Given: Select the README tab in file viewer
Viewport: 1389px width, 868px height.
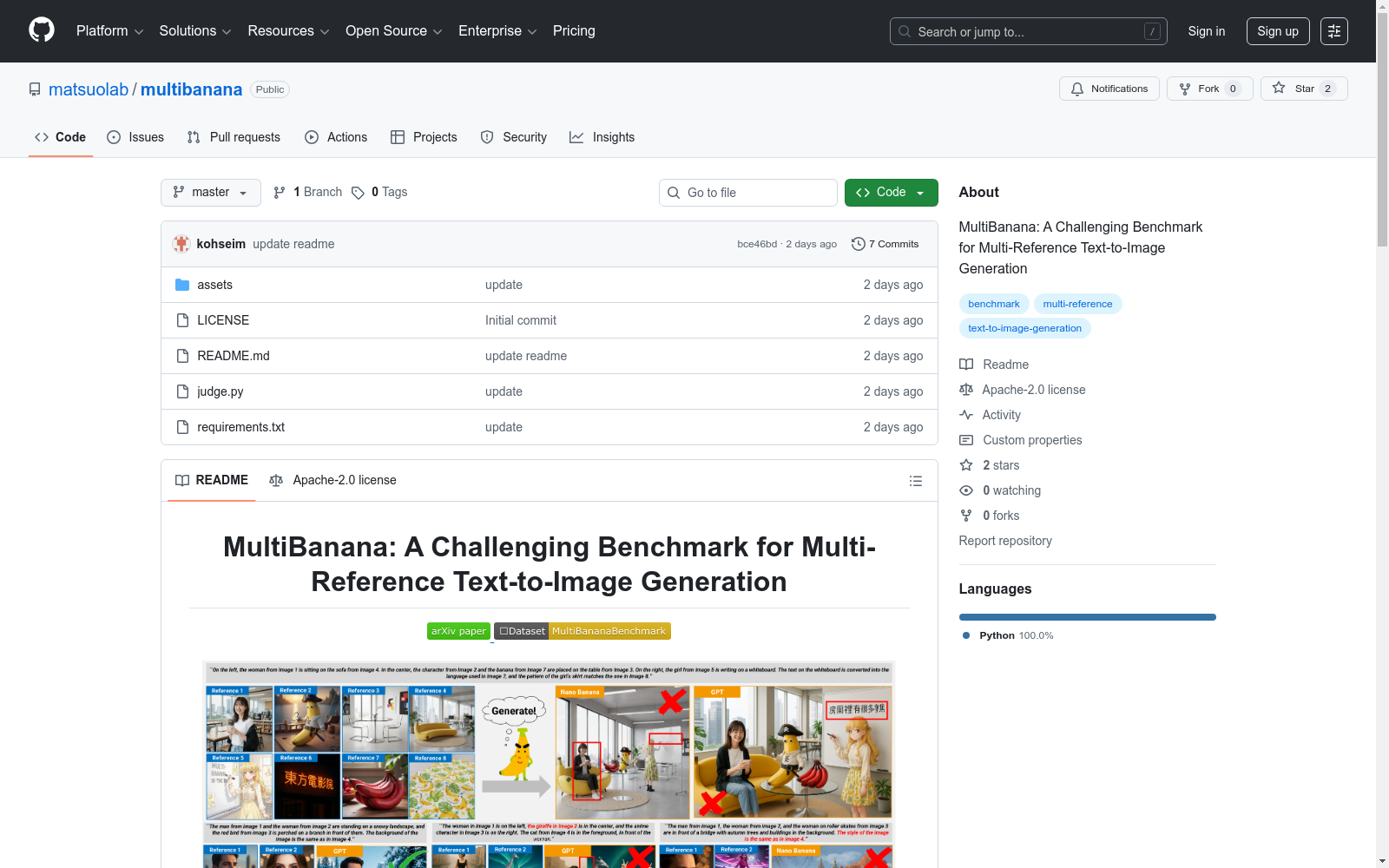Looking at the screenshot, I should [x=212, y=481].
